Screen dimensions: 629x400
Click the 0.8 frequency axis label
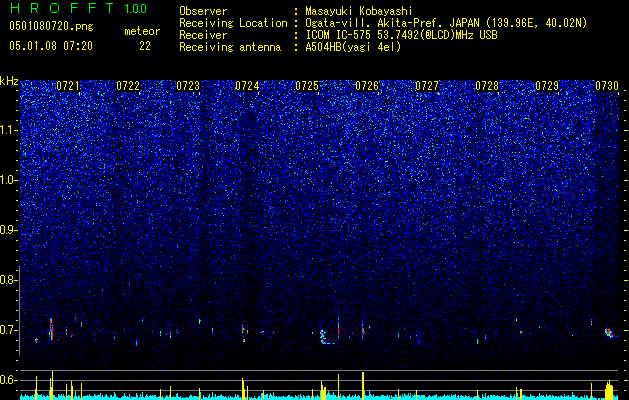point(9,280)
